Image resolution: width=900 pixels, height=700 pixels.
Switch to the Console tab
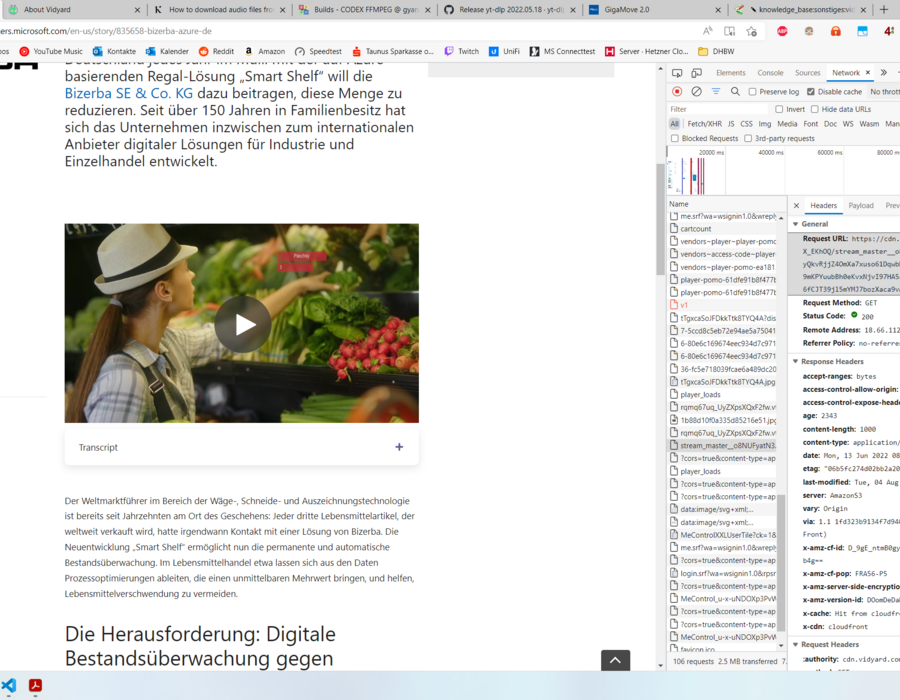pos(770,73)
